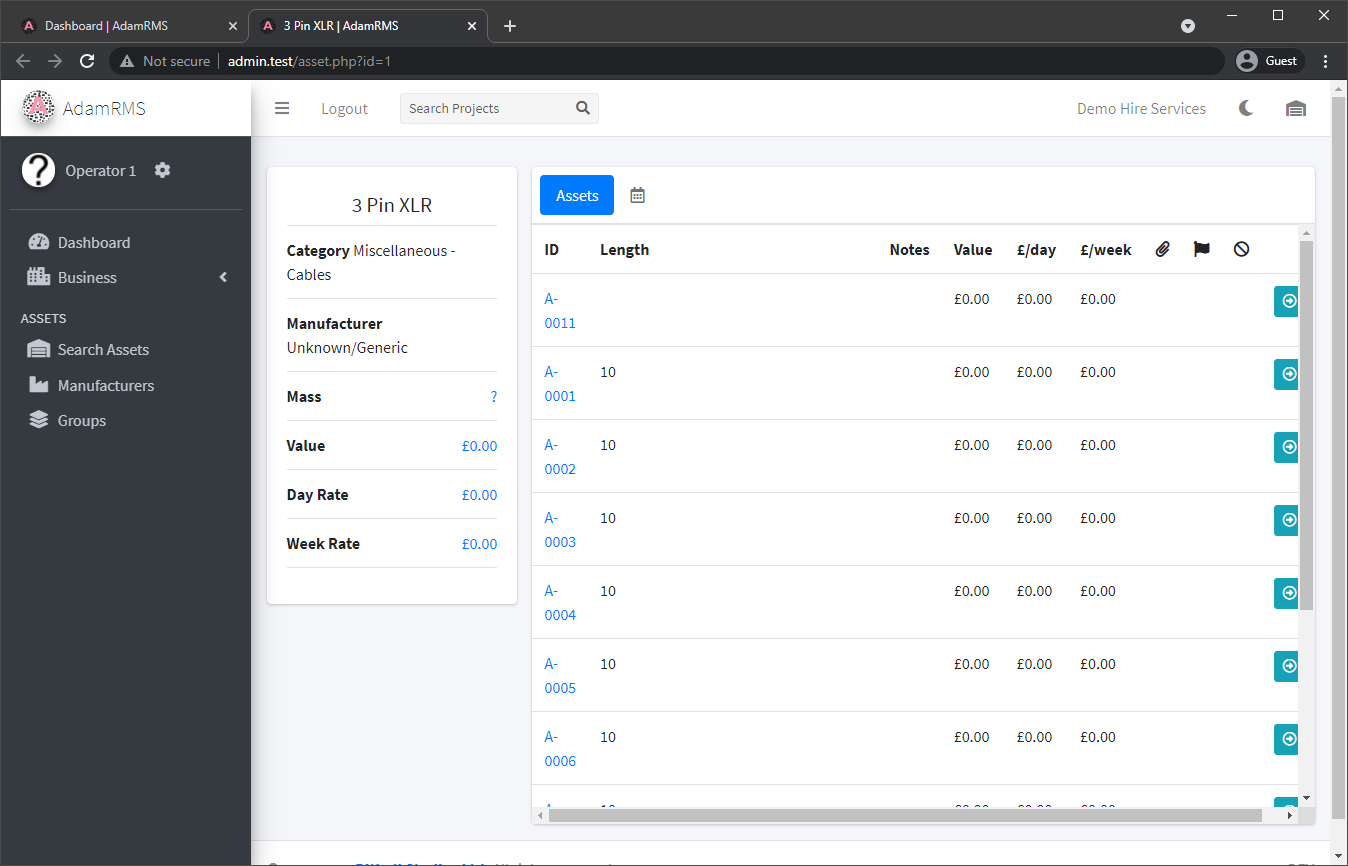Screen dimensions: 1348x866
Task: Open the A-0001 asset link
Action: pyautogui.click(x=559, y=384)
